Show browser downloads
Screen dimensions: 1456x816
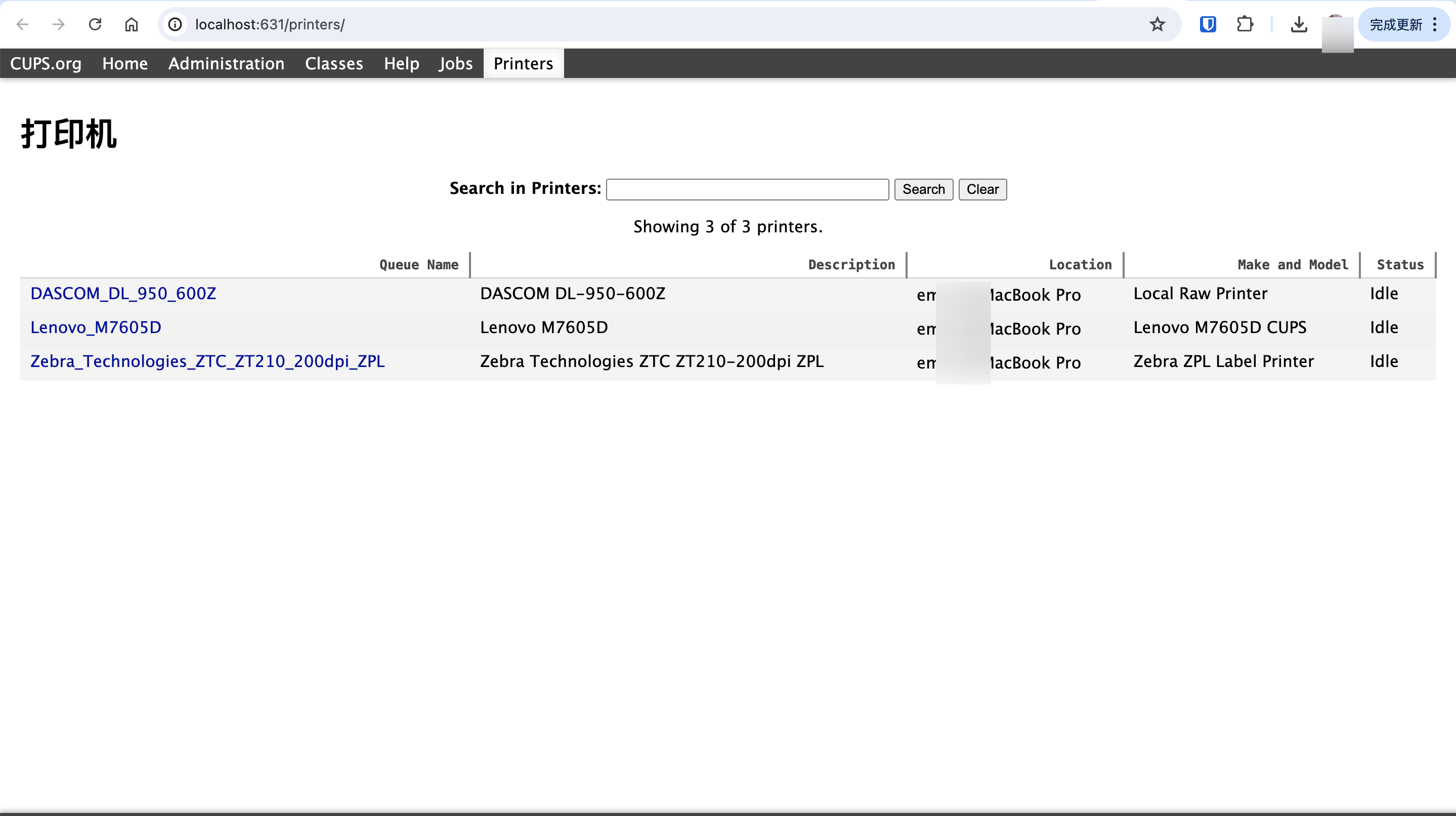click(x=1299, y=24)
